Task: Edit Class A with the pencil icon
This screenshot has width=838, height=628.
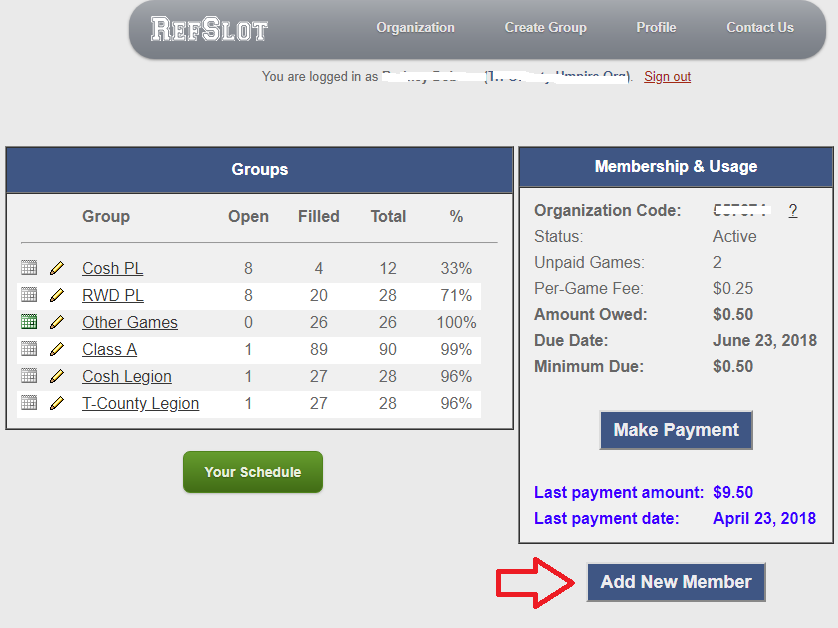Action: [57, 349]
